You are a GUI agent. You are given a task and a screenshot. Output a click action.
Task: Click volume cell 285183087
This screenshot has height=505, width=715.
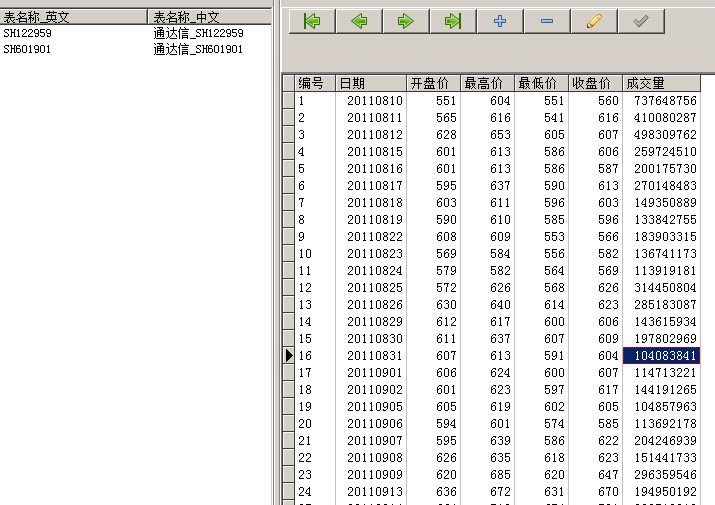coord(661,304)
